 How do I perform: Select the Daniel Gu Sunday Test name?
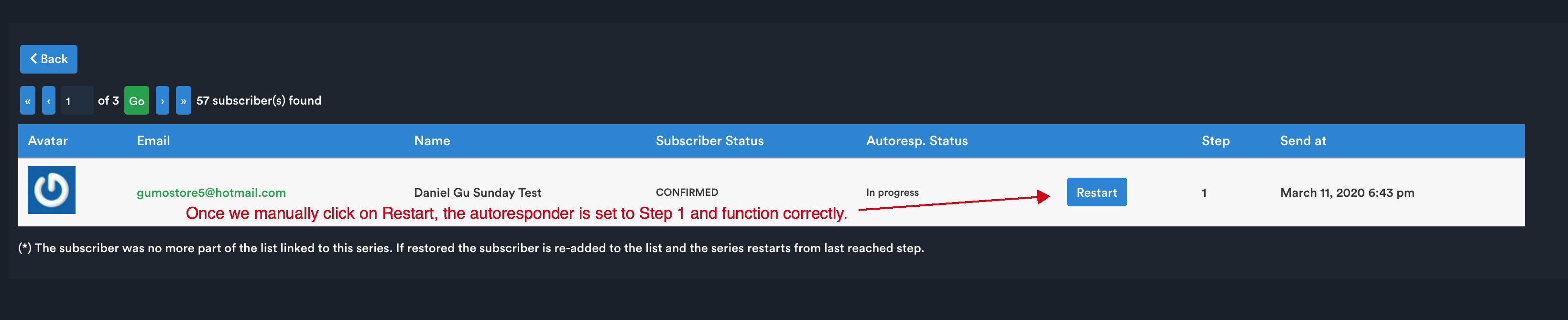tap(477, 193)
